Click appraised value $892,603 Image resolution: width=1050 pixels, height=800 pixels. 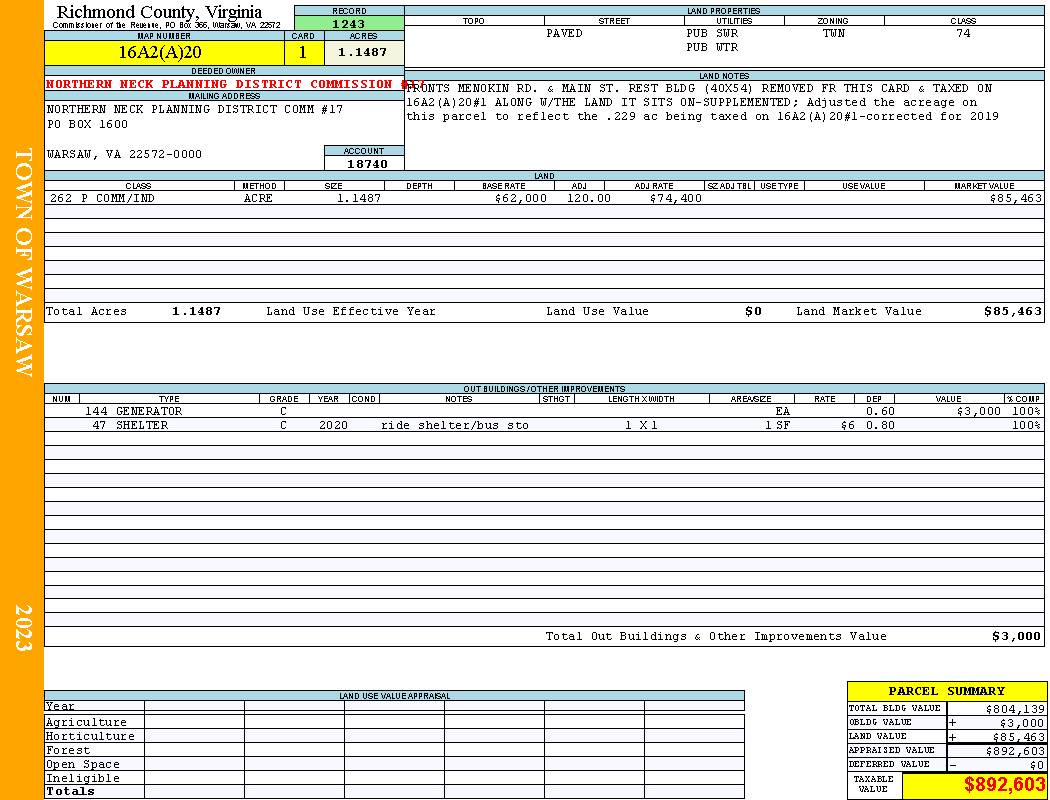tap(1015, 751)
